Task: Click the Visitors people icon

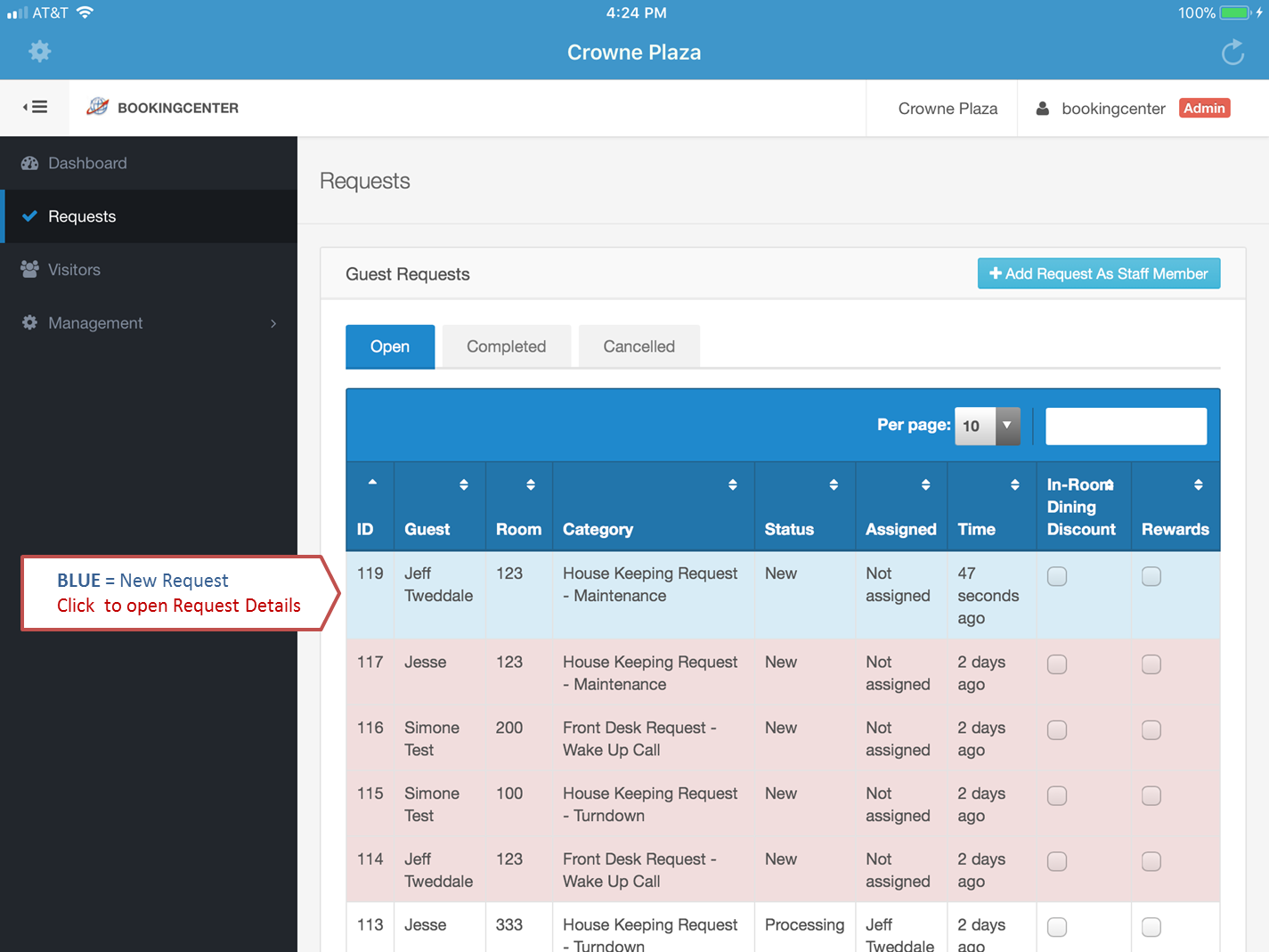Action: tap(30, 269)
